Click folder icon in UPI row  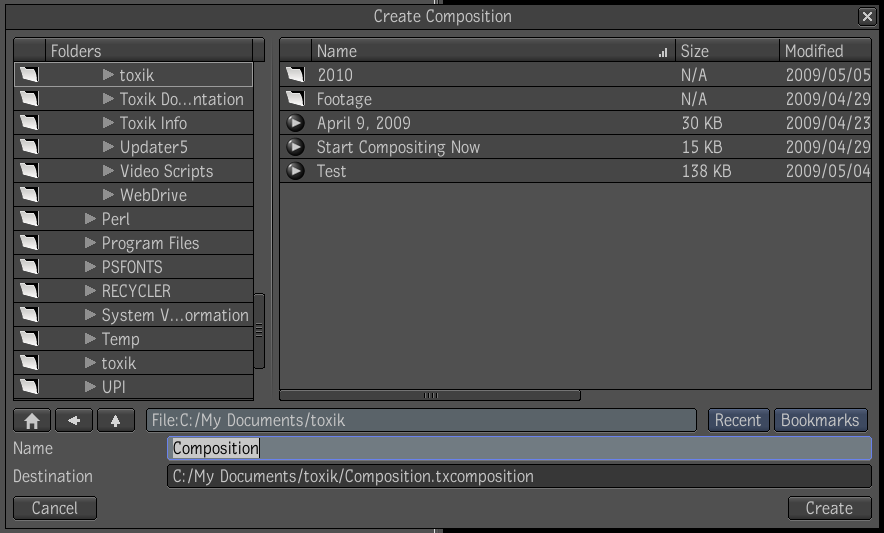29,387
